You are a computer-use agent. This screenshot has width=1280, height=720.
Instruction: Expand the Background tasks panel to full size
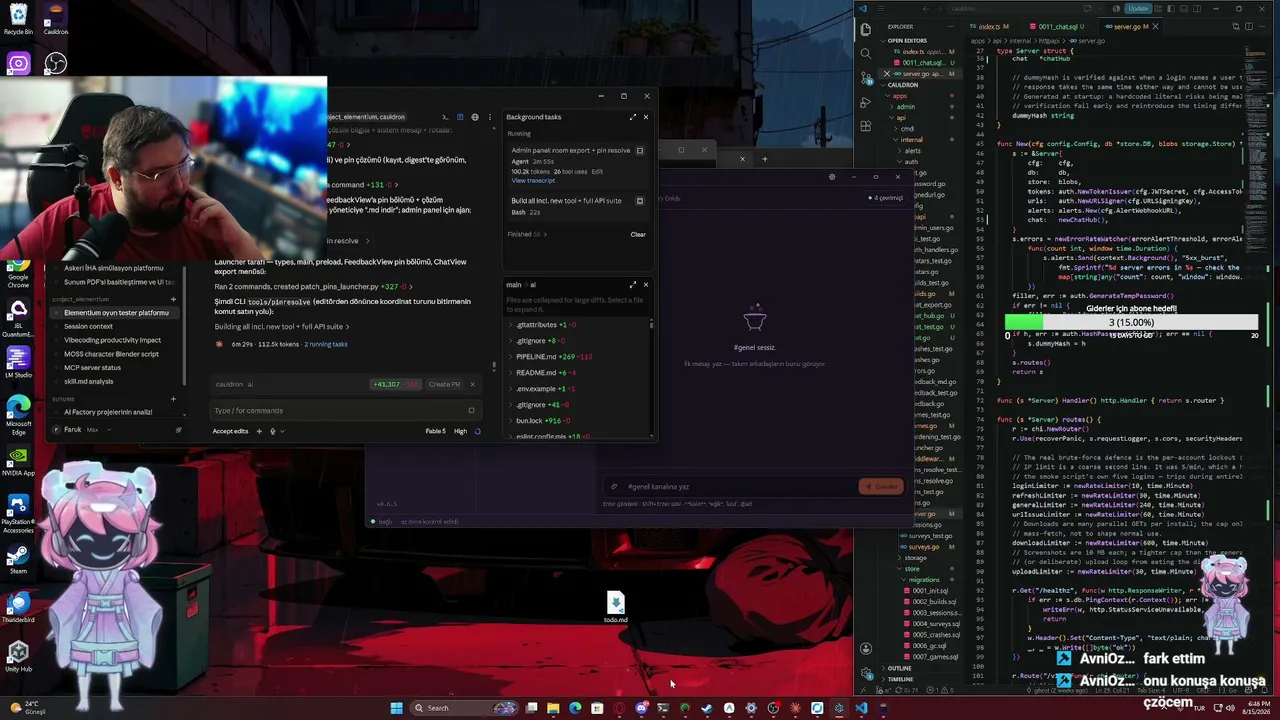pyautogui.click(x=632, y=117)
